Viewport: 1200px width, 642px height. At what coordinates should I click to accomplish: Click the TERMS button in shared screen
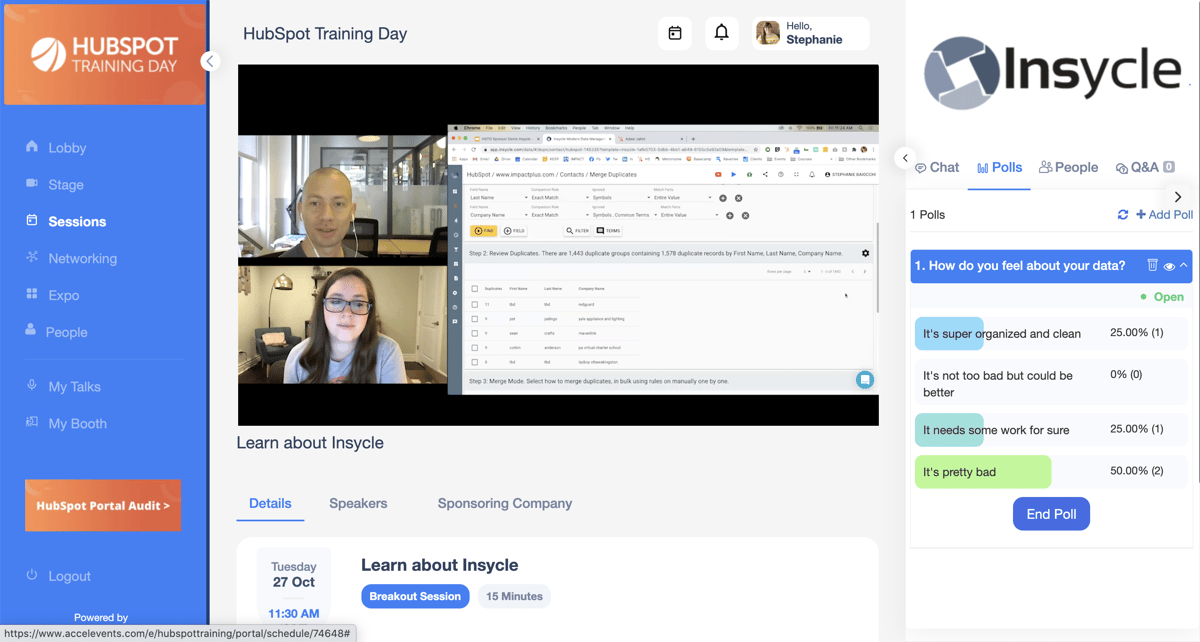(609, 231)
